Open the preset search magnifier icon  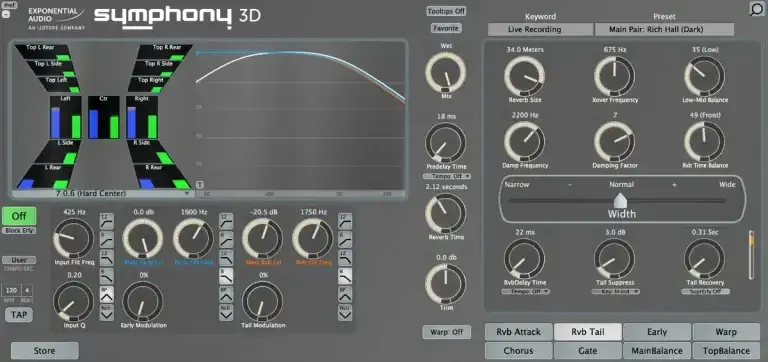coord(757,9)
